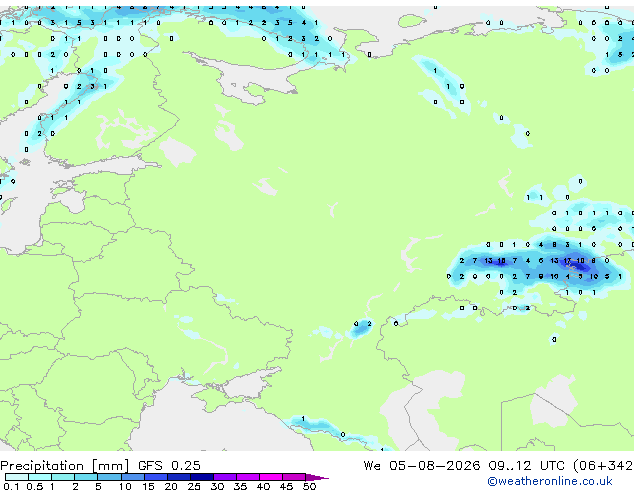Click the '17' value in the darkest rain cell

[x=567, y=261]
